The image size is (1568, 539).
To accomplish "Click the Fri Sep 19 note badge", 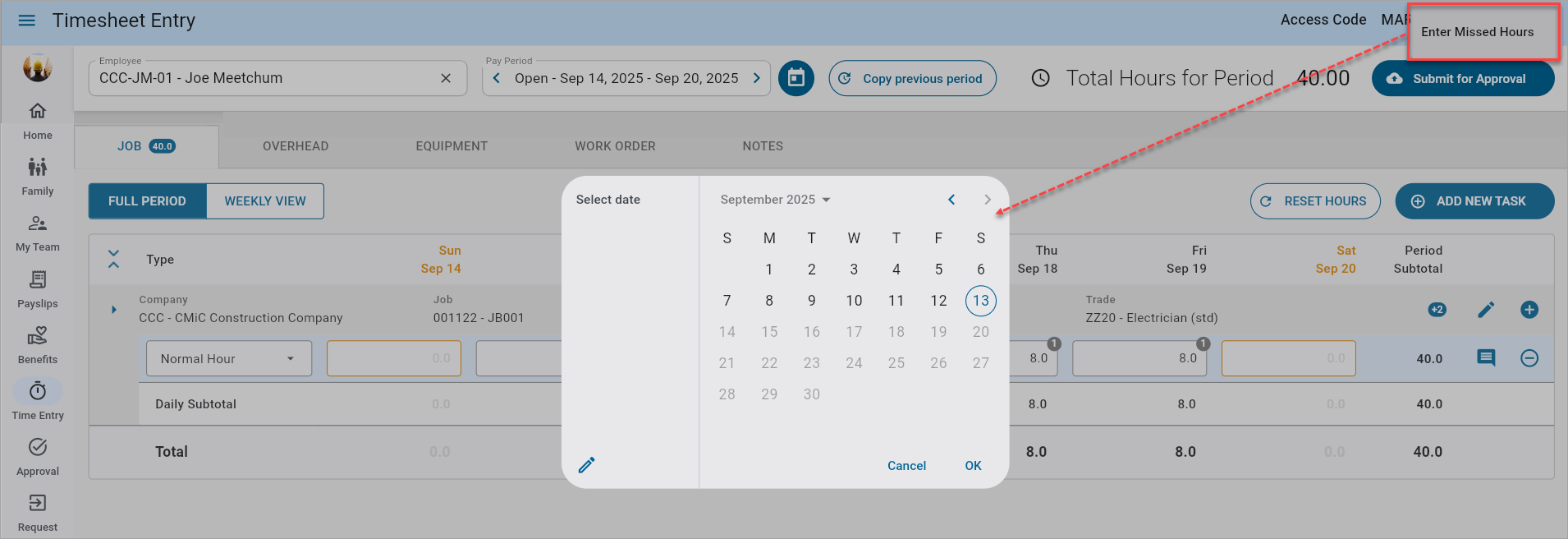I will [x=1203, y=343].
